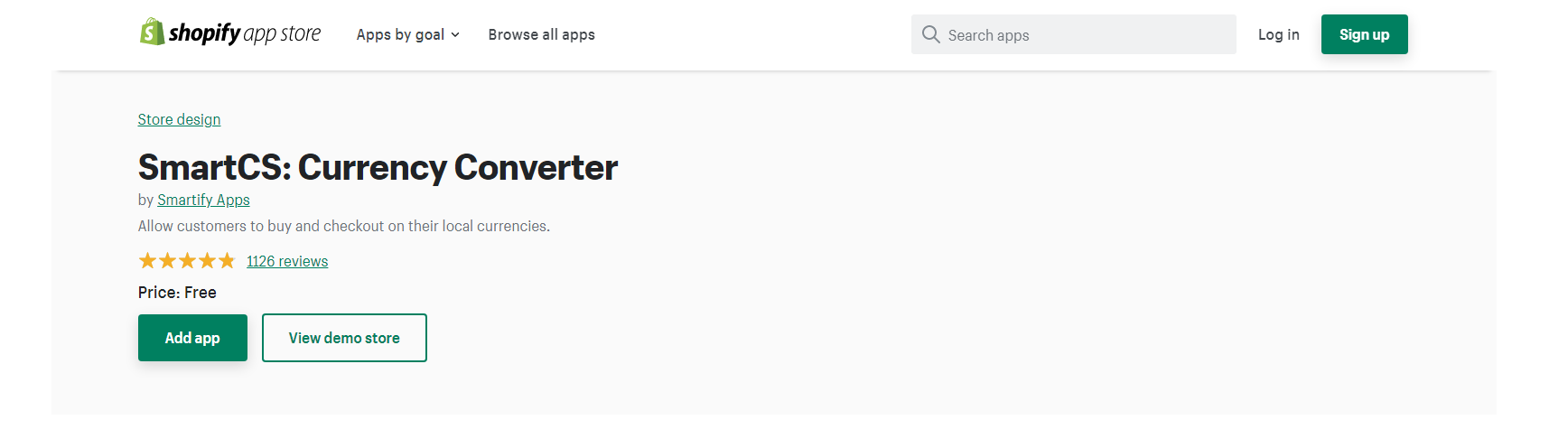Click the Sign up button
This screenshot has width=1568, height=448.
[1364, 34]
